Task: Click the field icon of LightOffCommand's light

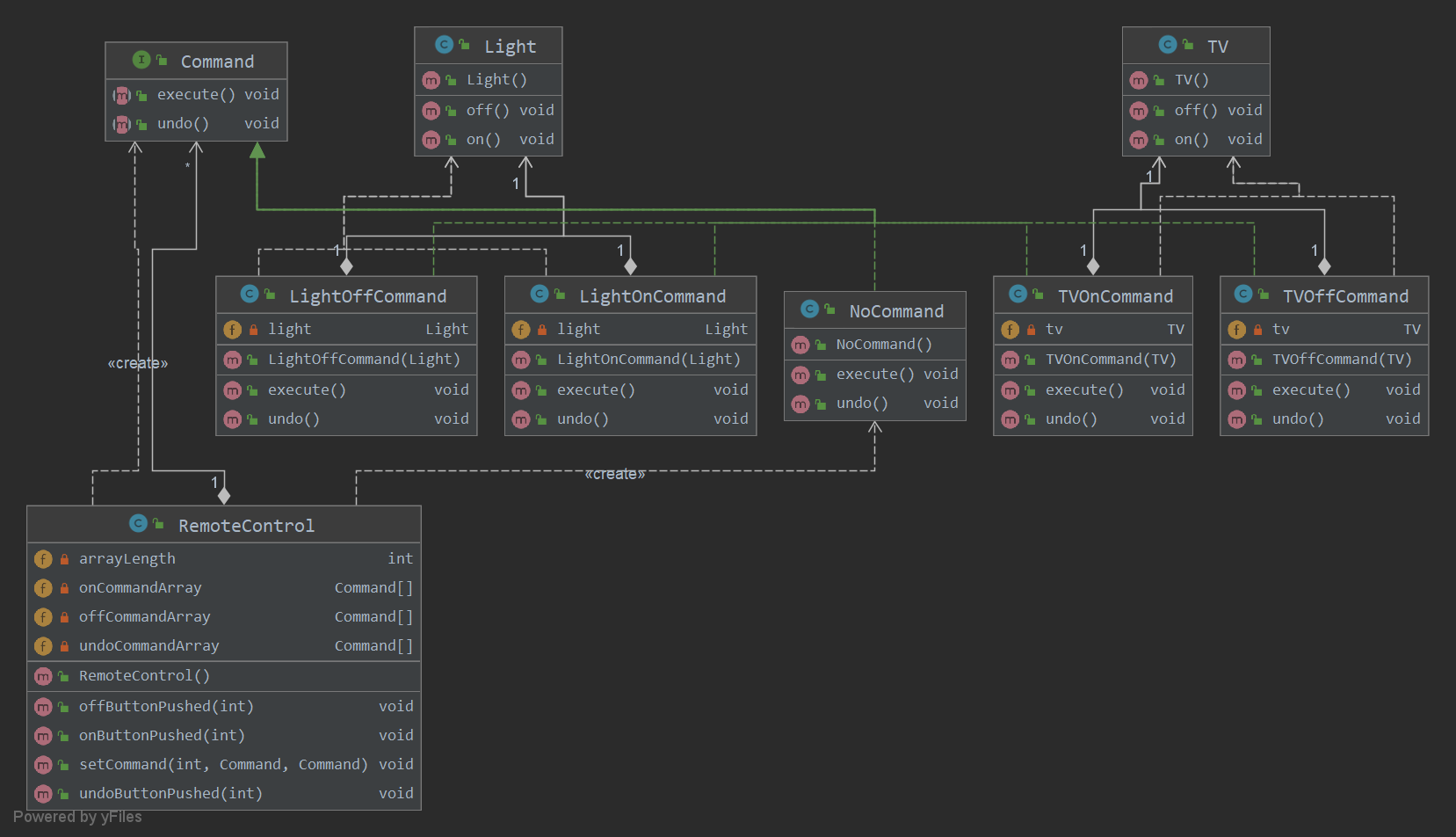Action: 232,330
